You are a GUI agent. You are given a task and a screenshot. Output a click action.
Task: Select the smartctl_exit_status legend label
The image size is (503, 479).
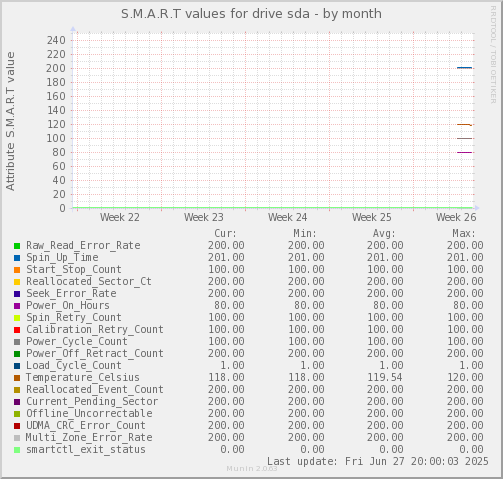[86, 450]
